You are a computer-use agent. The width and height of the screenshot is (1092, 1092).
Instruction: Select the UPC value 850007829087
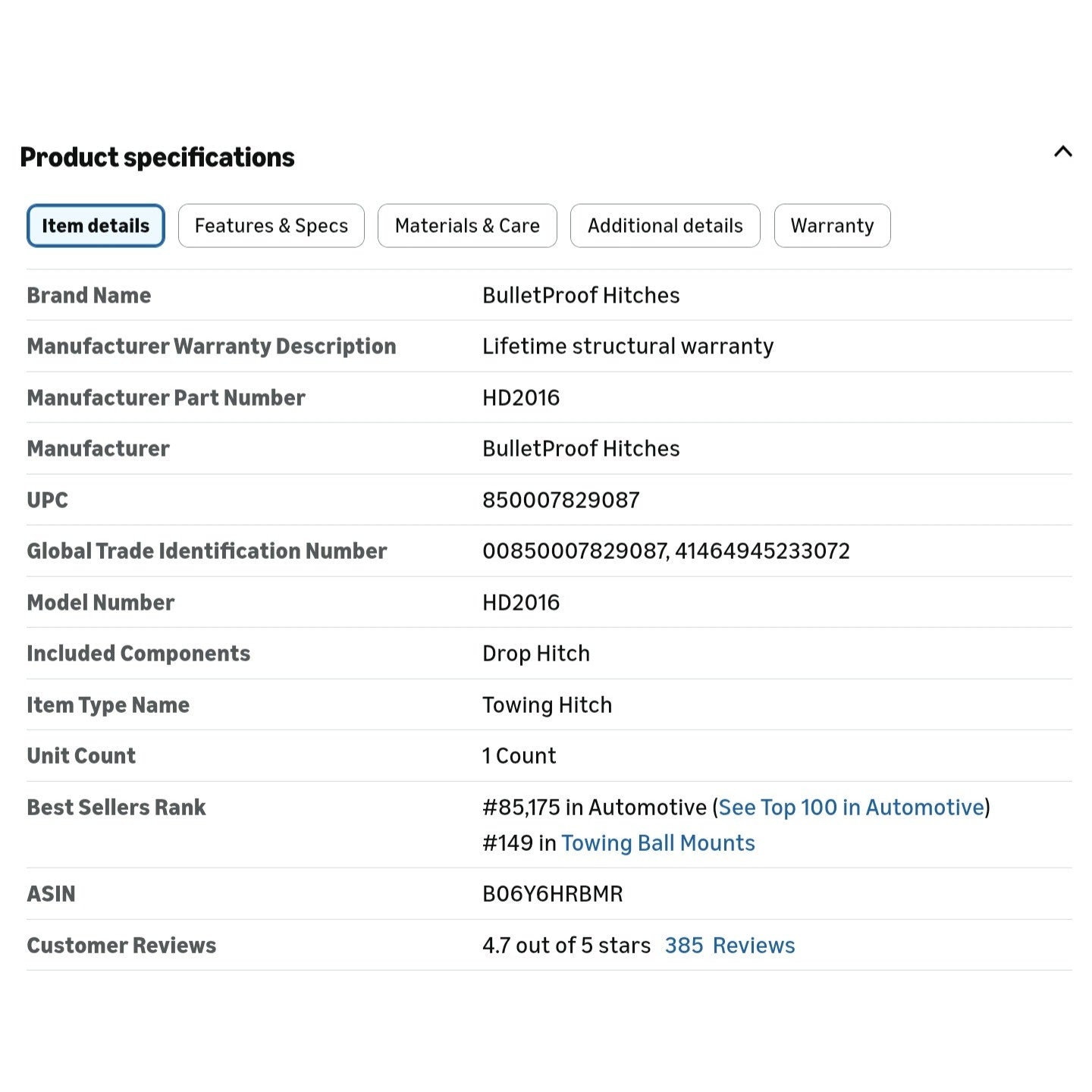(561, 500)
